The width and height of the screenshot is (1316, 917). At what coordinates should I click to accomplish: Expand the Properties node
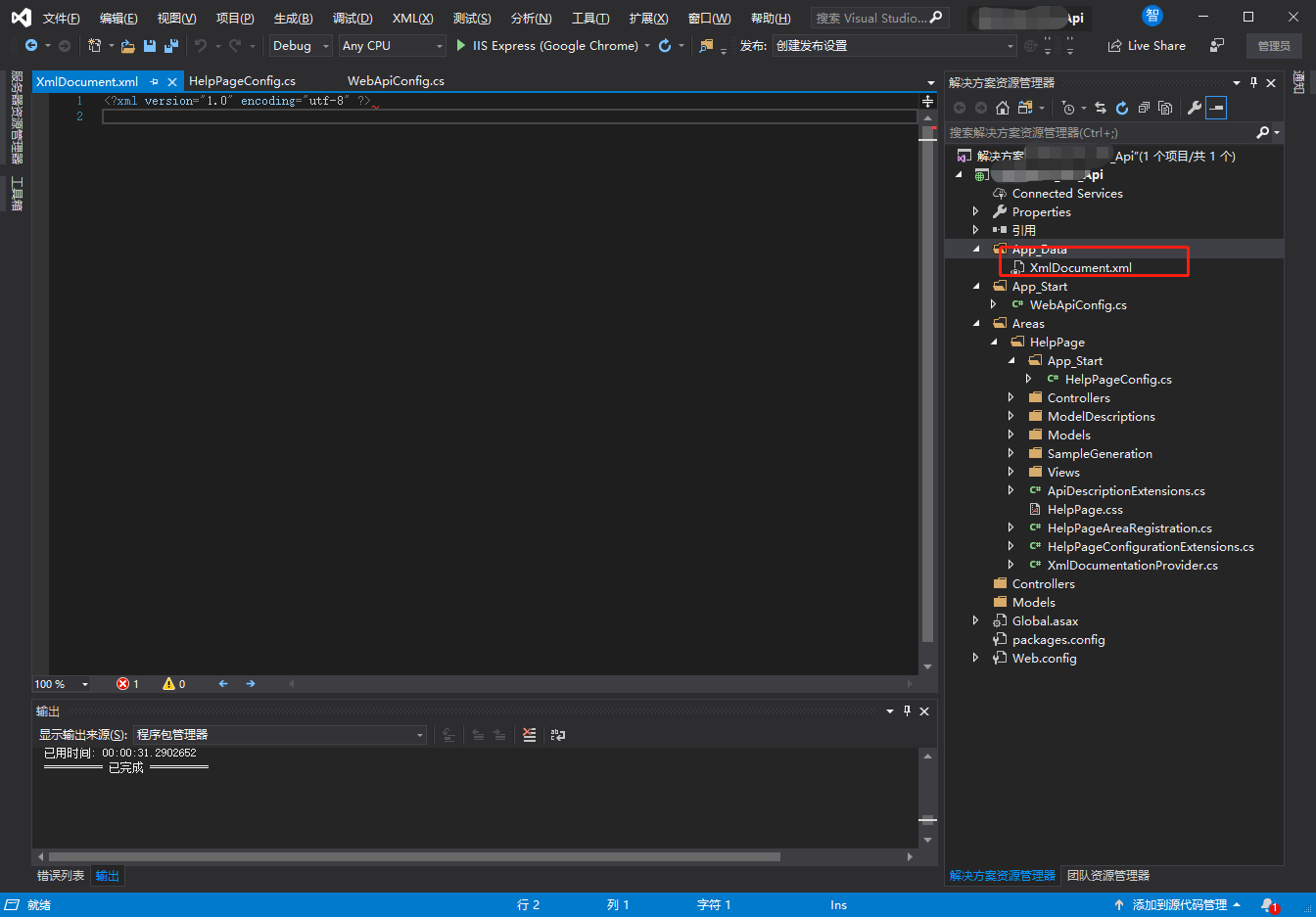point(976,212)
